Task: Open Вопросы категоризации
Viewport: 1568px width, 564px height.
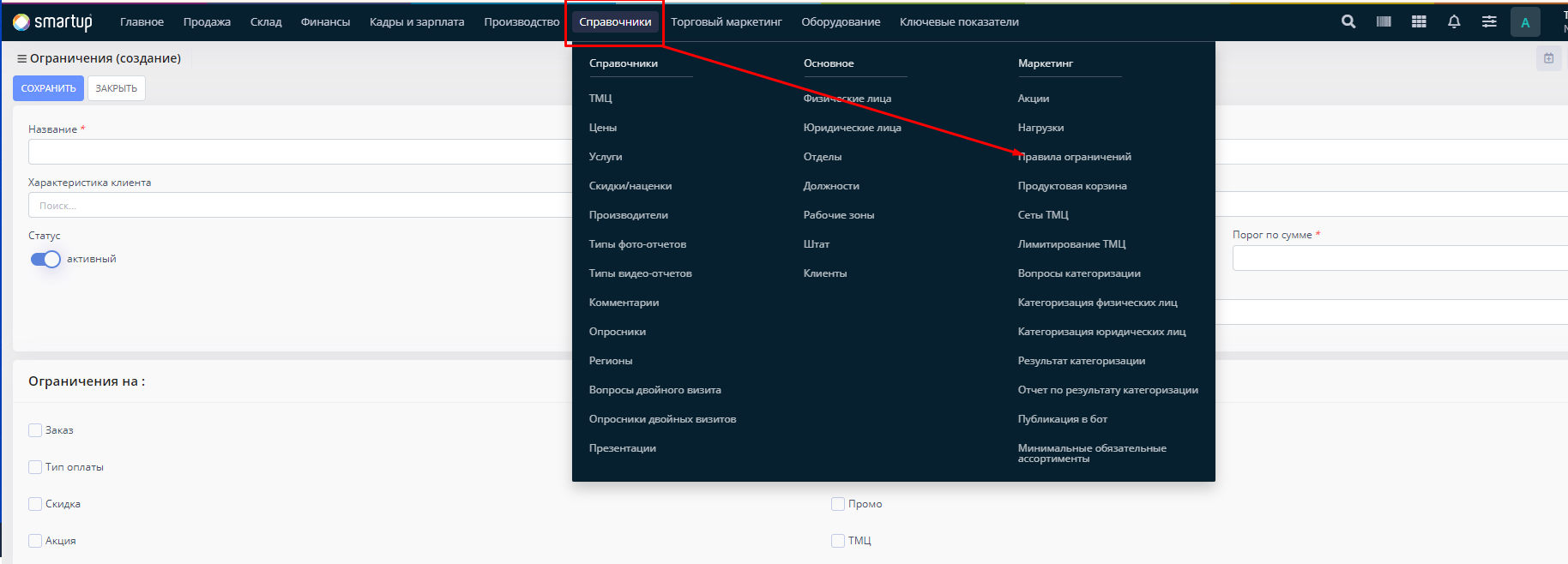Action: coord(1079,273)
